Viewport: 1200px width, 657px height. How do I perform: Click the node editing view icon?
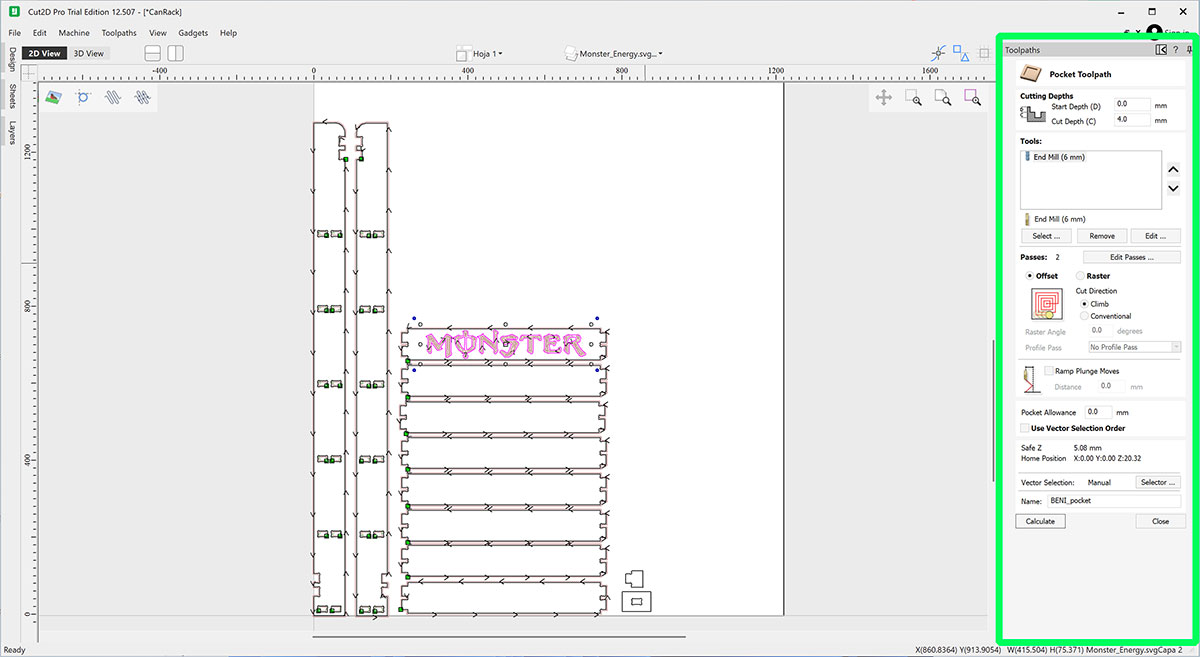tap(84, 97)
